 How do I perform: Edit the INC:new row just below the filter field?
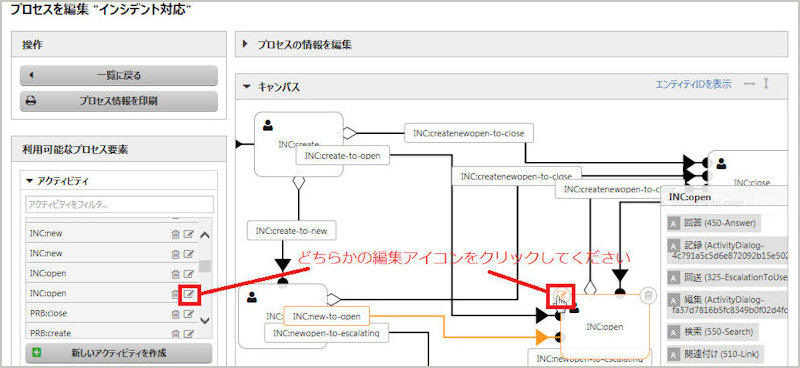click(x=189, y=234)
